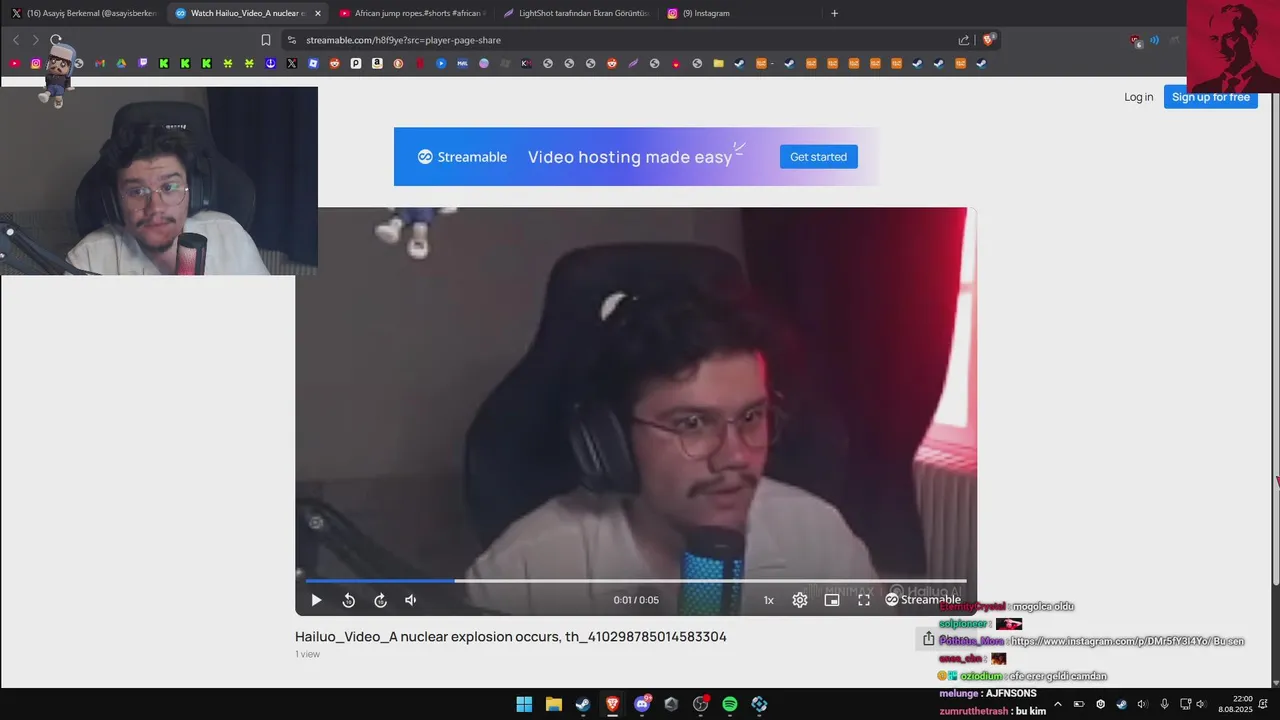Switch to the Instagram tab

pyautogui.click(x=738, y=13)
